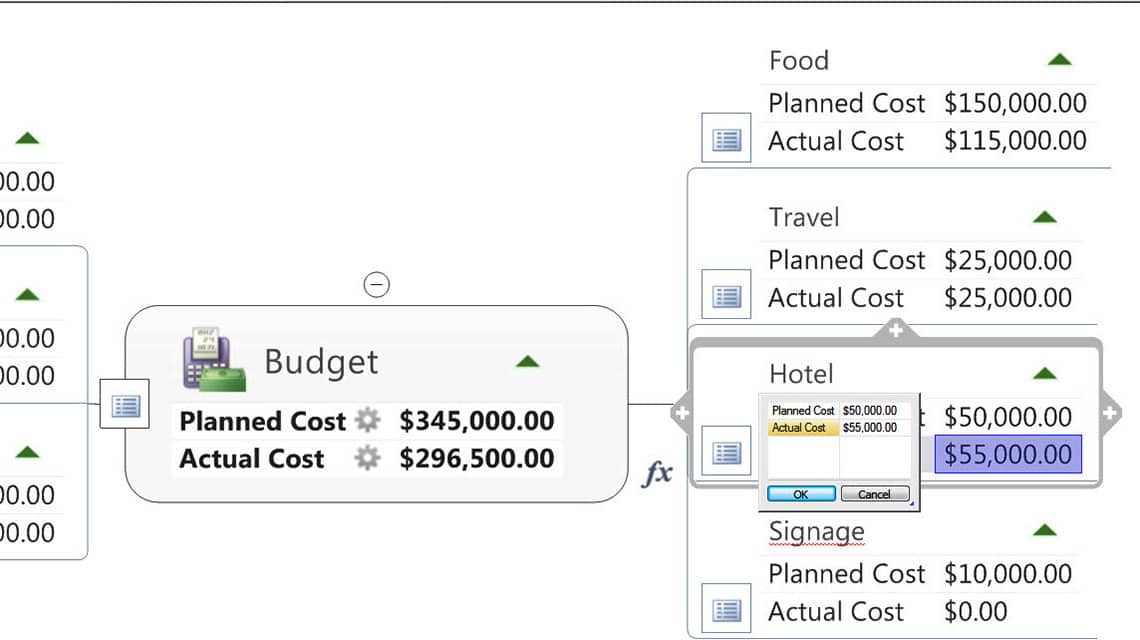Click the Actual Cost formula gear icon
1140x640 pixels.
(367, 457)
